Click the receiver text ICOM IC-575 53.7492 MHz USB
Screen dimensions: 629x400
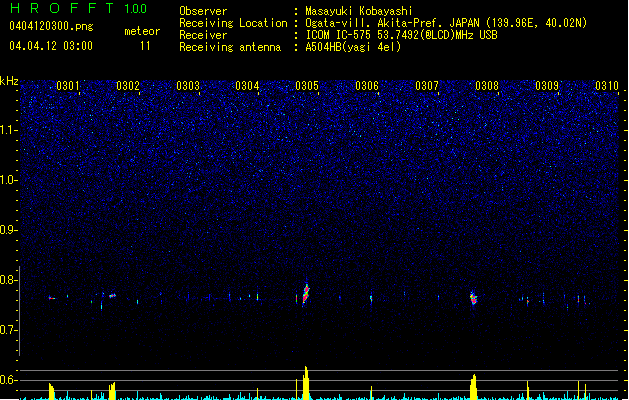point(401,35)
